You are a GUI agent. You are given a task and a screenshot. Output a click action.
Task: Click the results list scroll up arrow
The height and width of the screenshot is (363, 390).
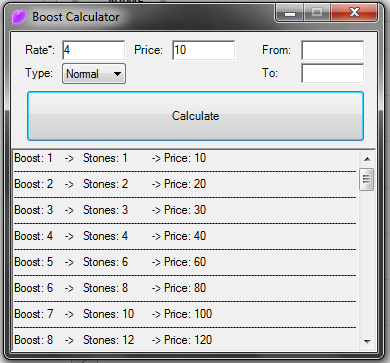tap(367, 159)
